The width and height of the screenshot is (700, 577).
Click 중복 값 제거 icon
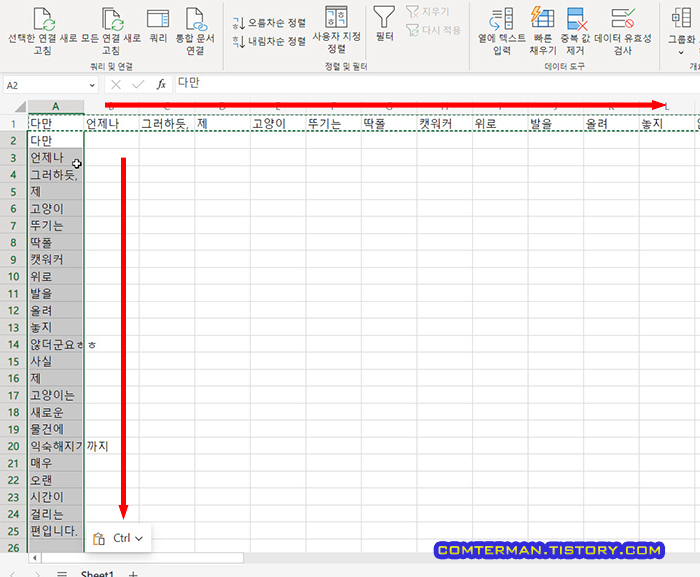coord(576,19)
